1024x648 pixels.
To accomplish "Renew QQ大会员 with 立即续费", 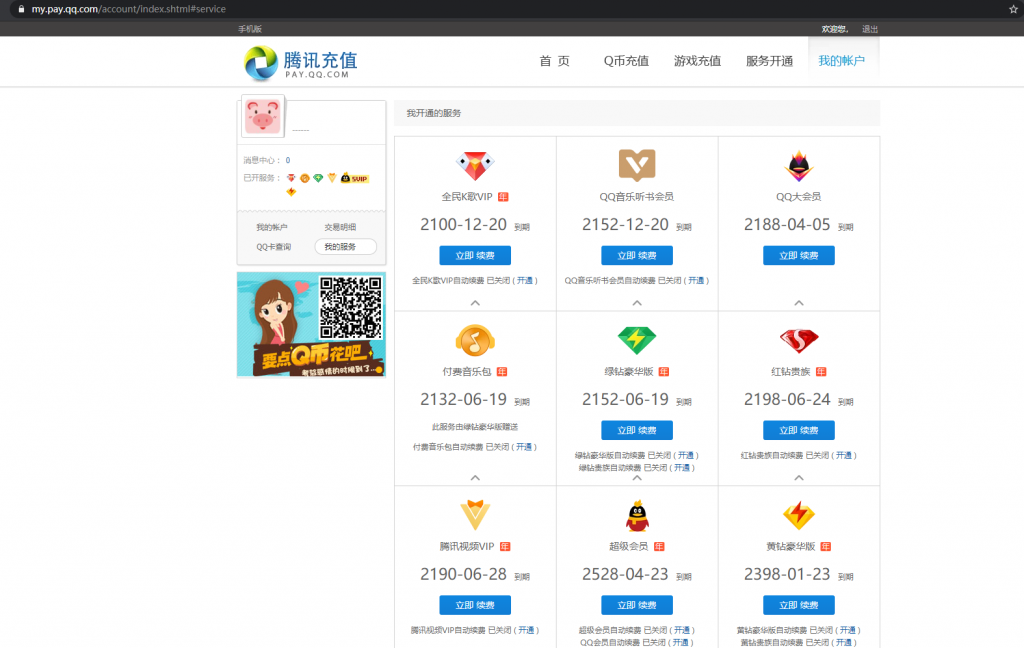I will (799, 255).
